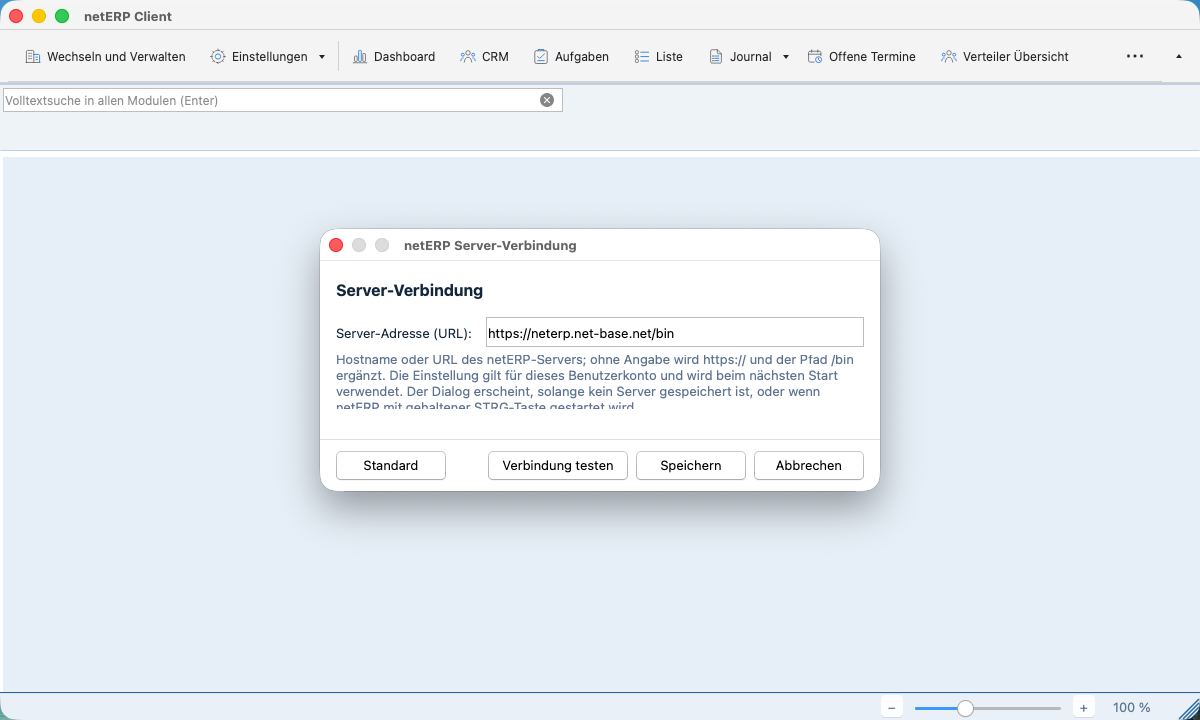Click into the Server-Adresse URL field
This screenshot has width=1200, height=720.
coord(675,333)
